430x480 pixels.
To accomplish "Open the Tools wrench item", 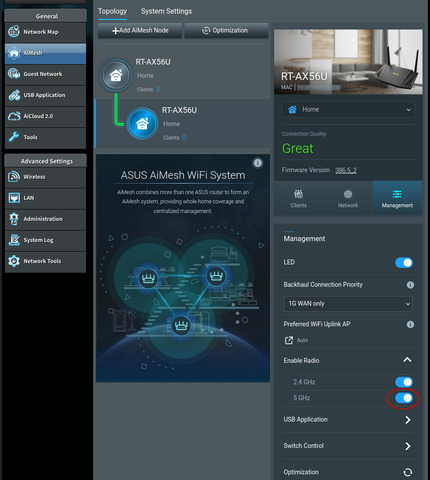I will click(x=45, y=137).
